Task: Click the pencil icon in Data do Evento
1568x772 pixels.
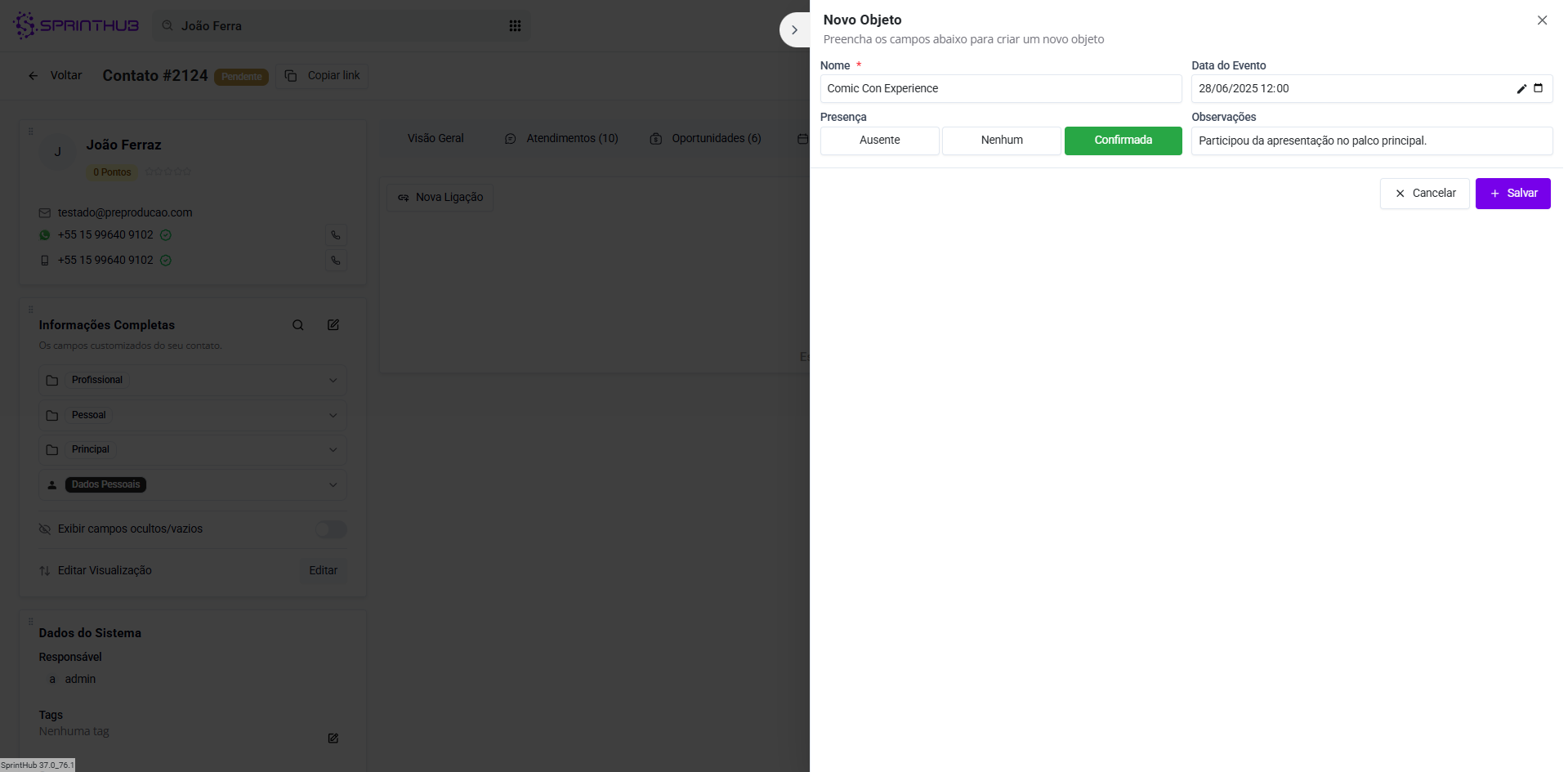Action: (x=1521, y=88)
